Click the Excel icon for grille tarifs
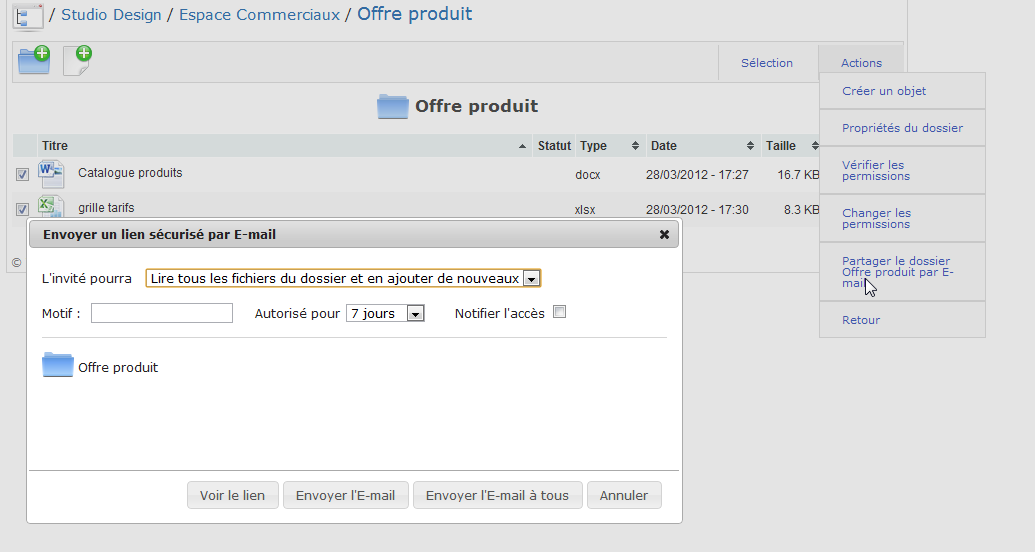The height and width of the screenshot is (552, 1035). 51,208
